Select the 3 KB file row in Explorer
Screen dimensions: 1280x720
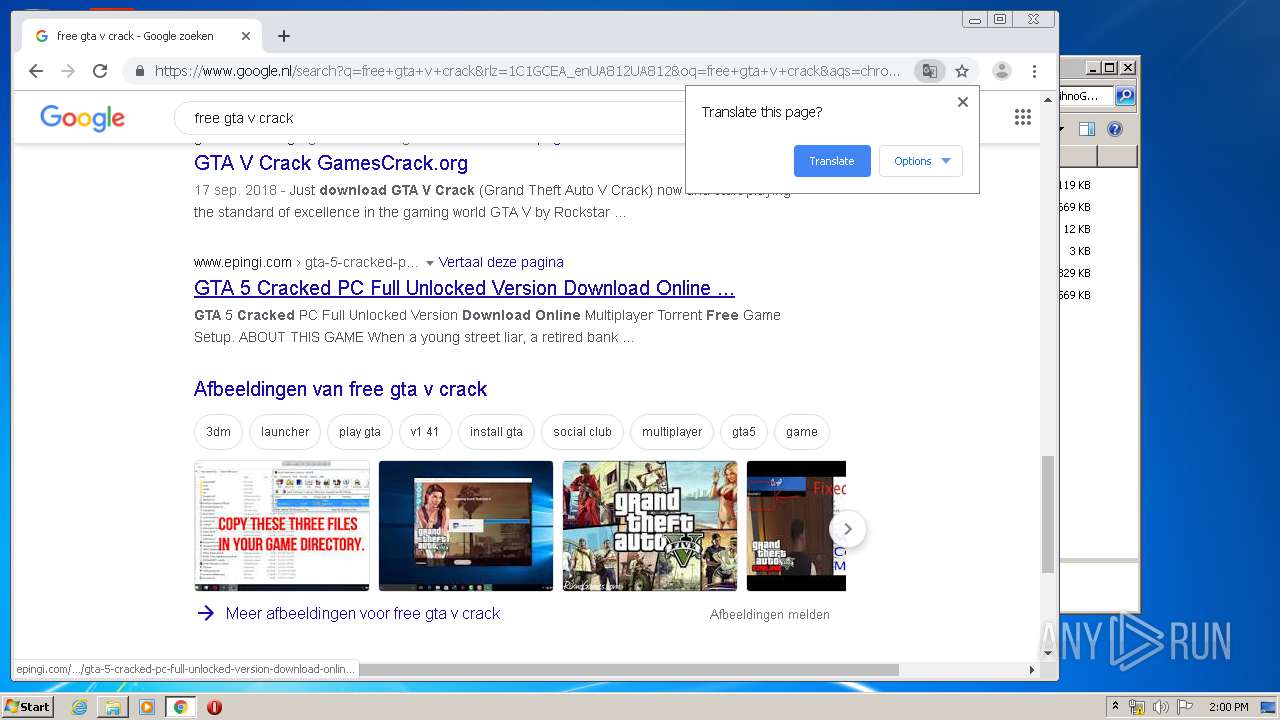coord(1079,251)
